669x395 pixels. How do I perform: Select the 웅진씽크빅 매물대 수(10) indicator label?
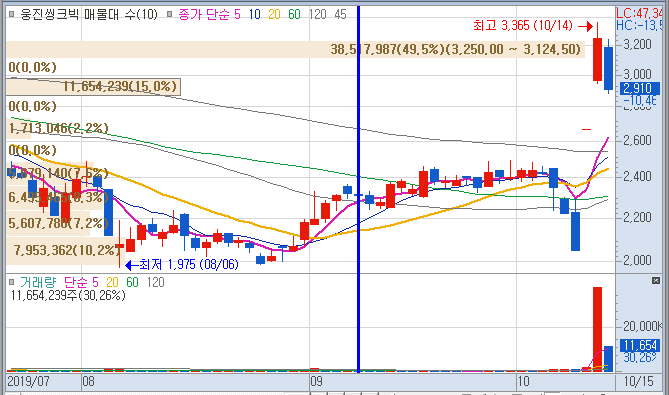tap(89, 15)
